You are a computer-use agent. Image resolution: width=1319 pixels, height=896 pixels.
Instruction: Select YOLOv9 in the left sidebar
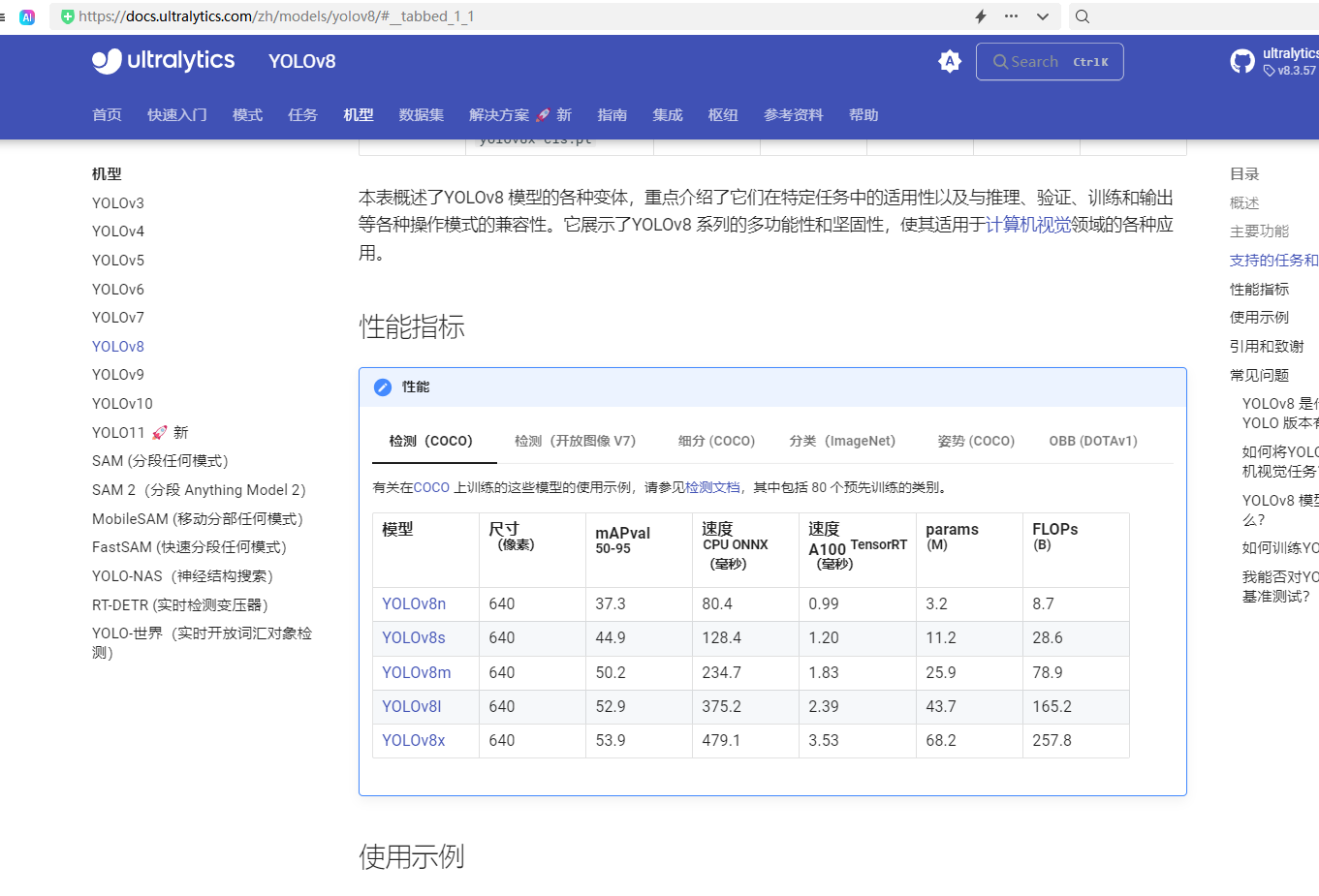click(118, 375)
